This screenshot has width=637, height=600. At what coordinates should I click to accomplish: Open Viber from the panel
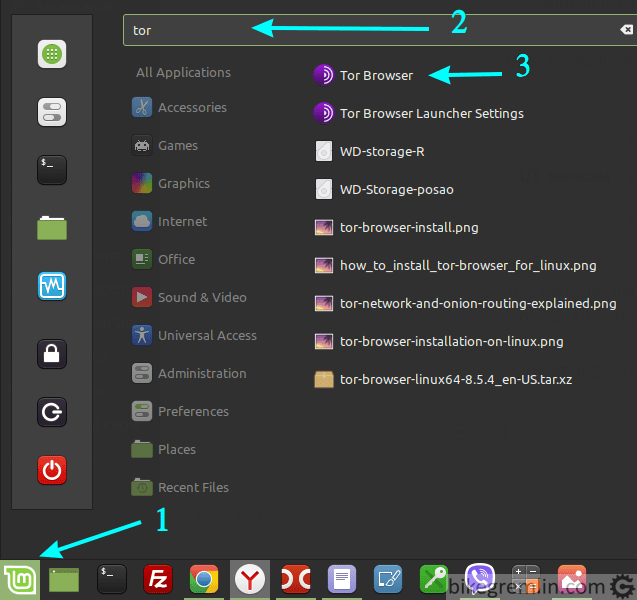click(480, 578)
